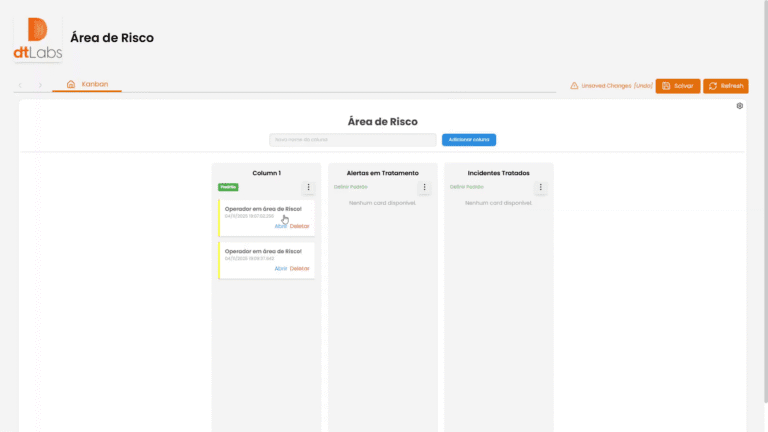The height and width of the screenshot is (432, 768).
Task: Open the settings gear icon
Action: pyautogui.click(x=739, y=106)
